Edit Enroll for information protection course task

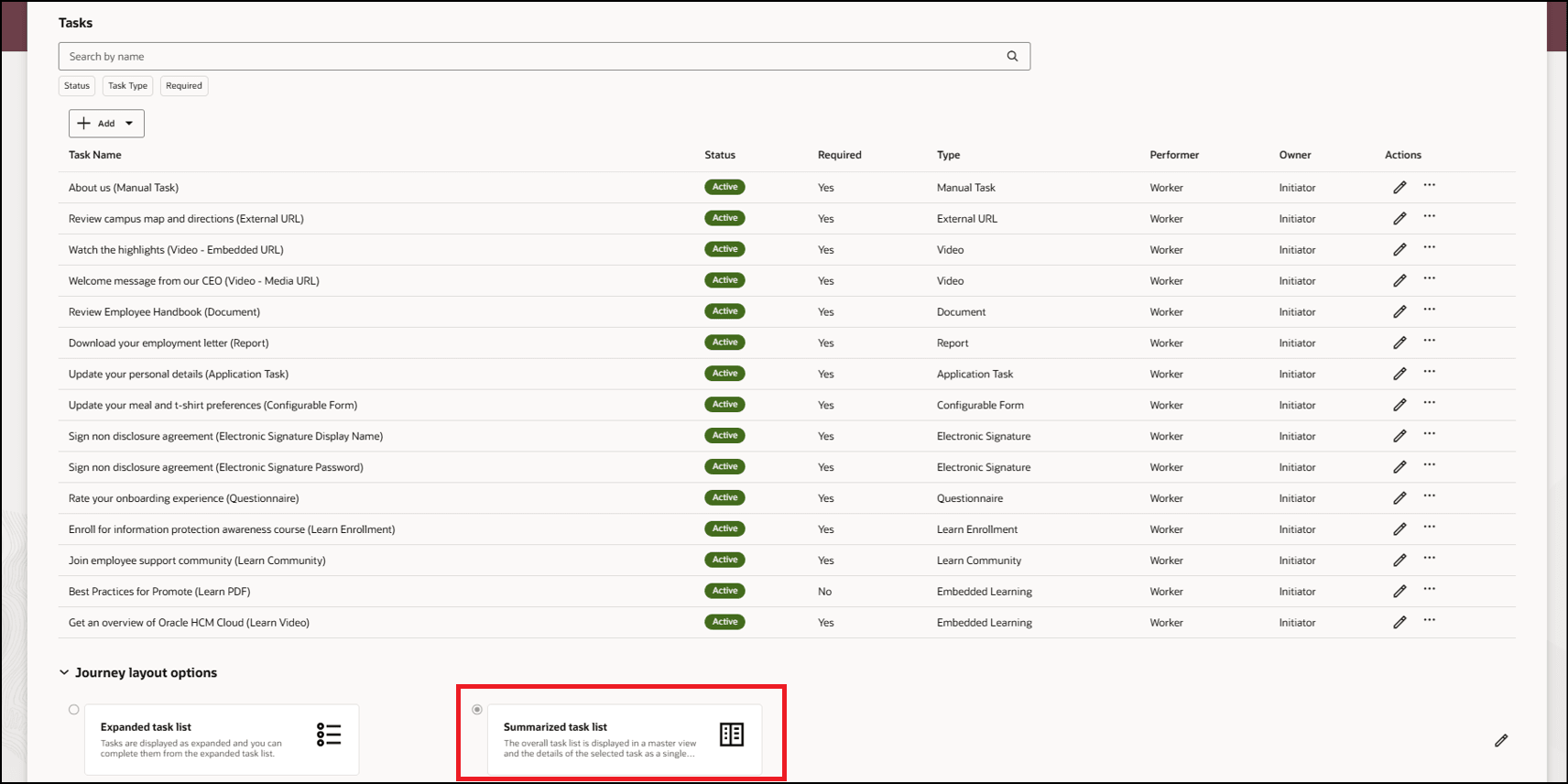1399,530
